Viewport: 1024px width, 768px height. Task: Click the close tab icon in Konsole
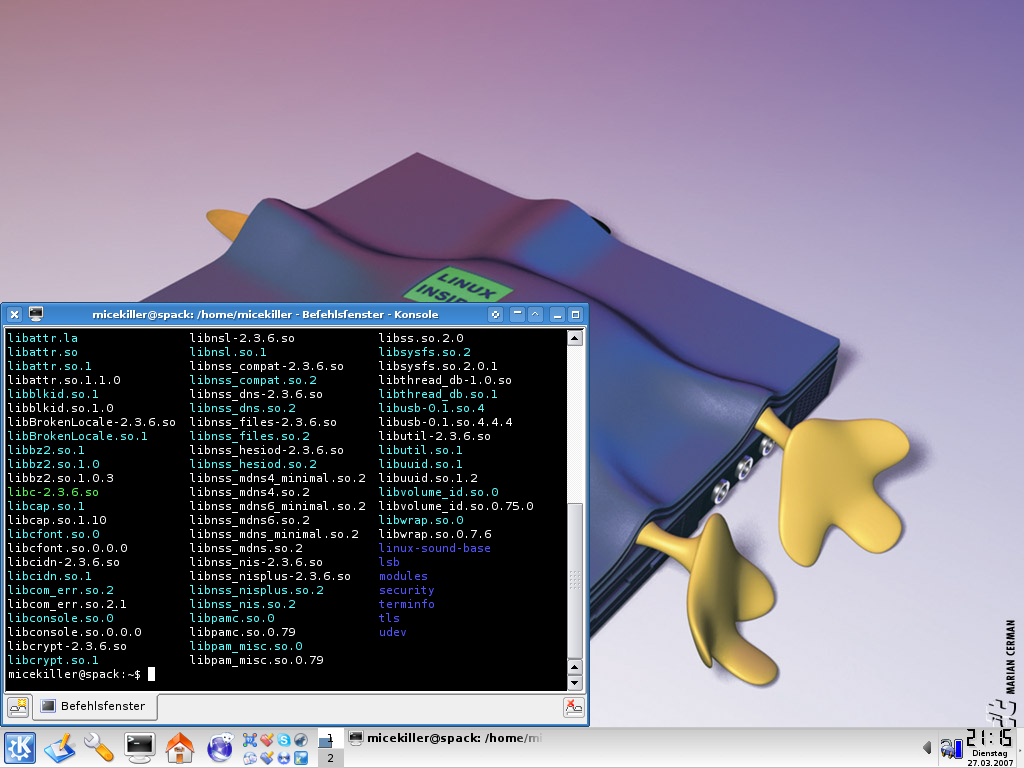pos(573,707)
